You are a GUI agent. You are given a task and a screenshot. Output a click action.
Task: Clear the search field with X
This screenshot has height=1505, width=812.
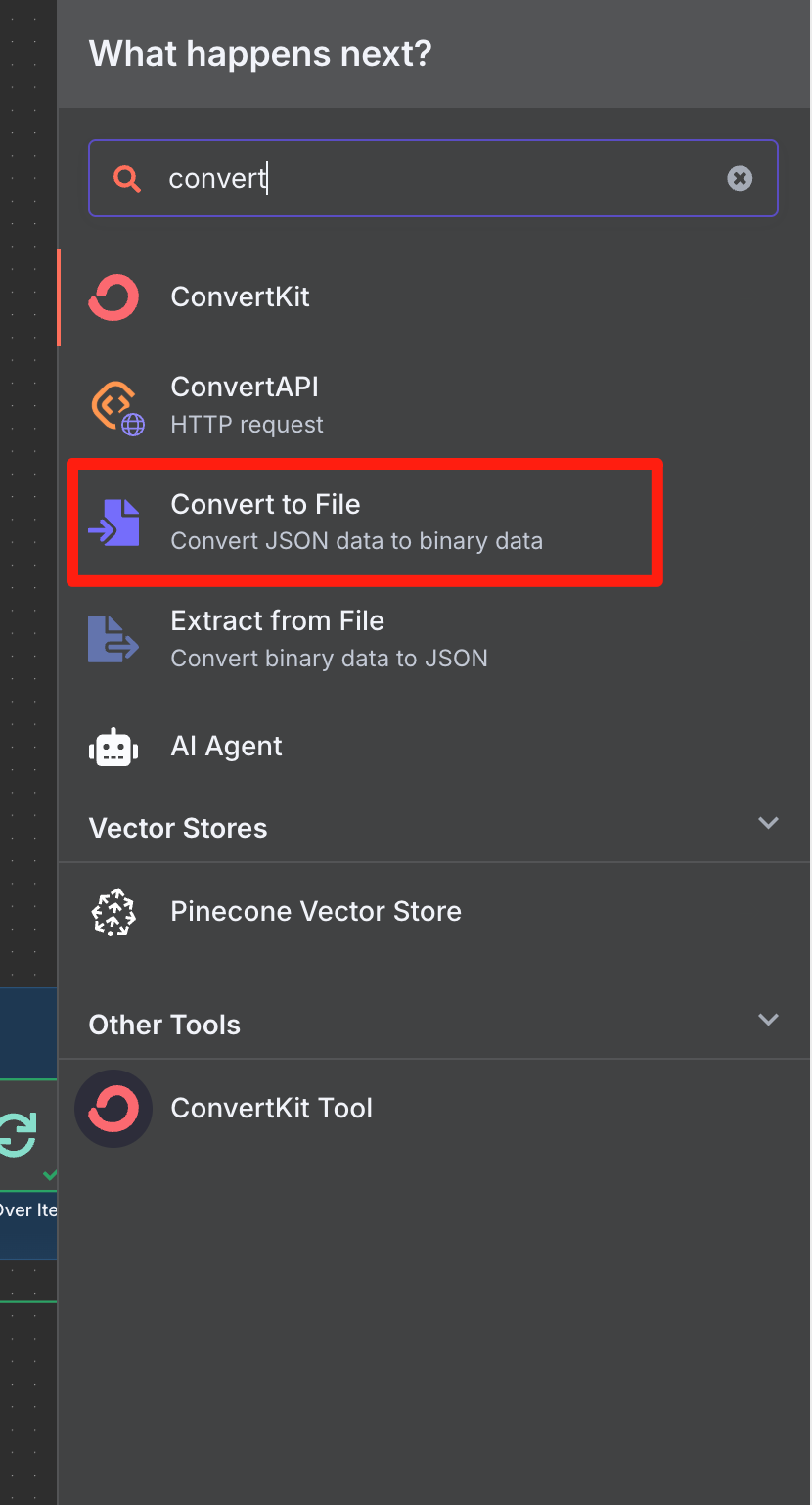click(x=740, y=178)
